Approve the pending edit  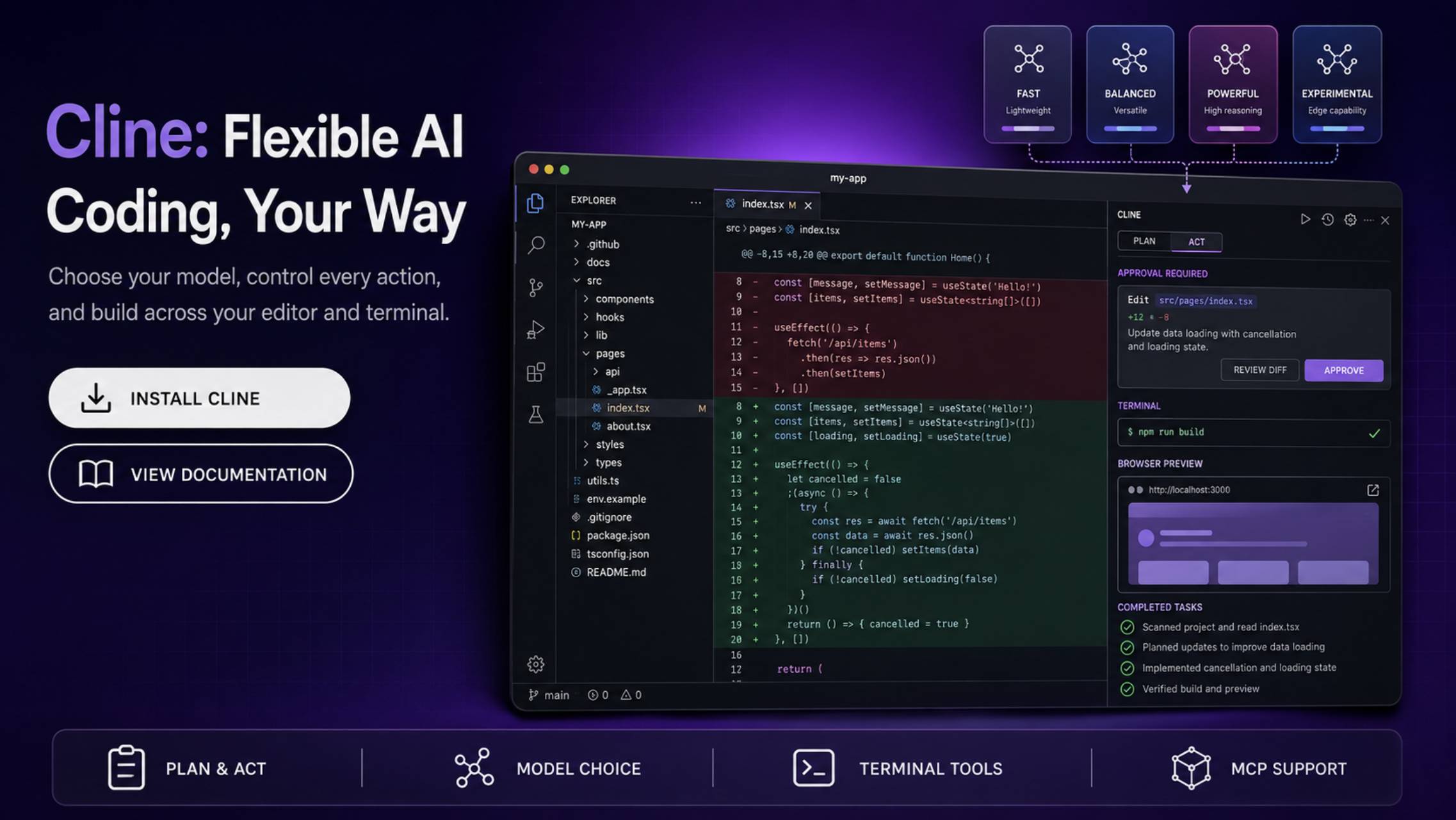pyautogui.click(x=1343, y=370)
